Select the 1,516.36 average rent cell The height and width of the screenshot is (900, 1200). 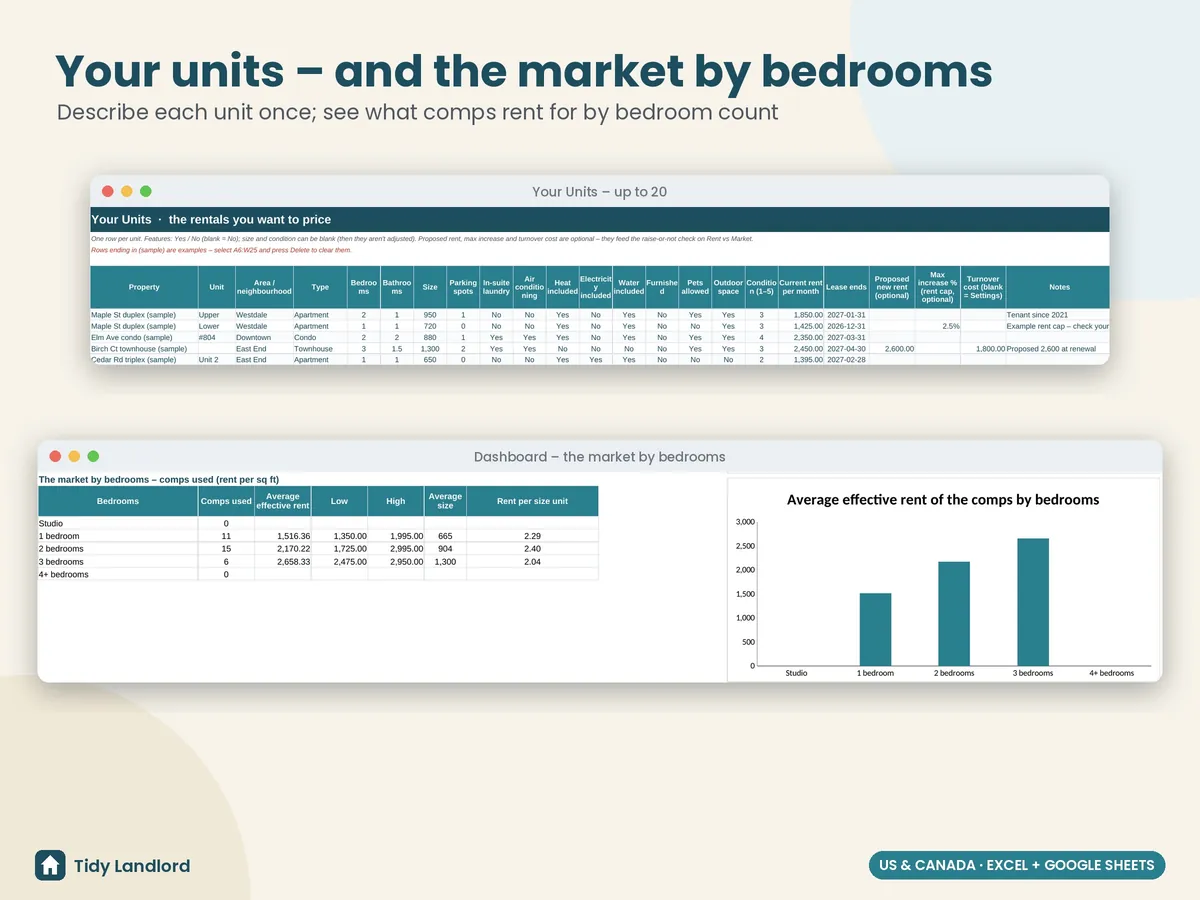pyautogui.click(x=283, y=536)
